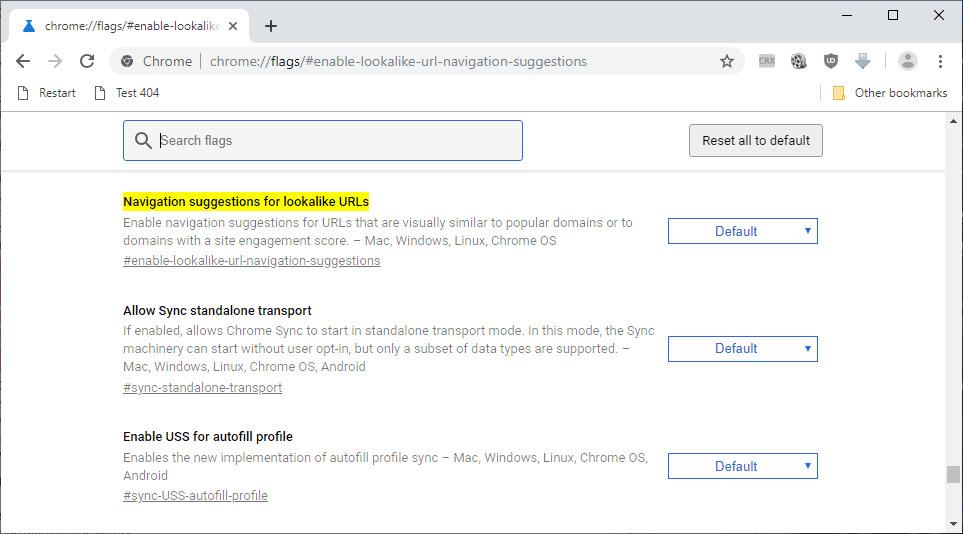
Task: Reload the flags page
Action: (x=87, y=61)
